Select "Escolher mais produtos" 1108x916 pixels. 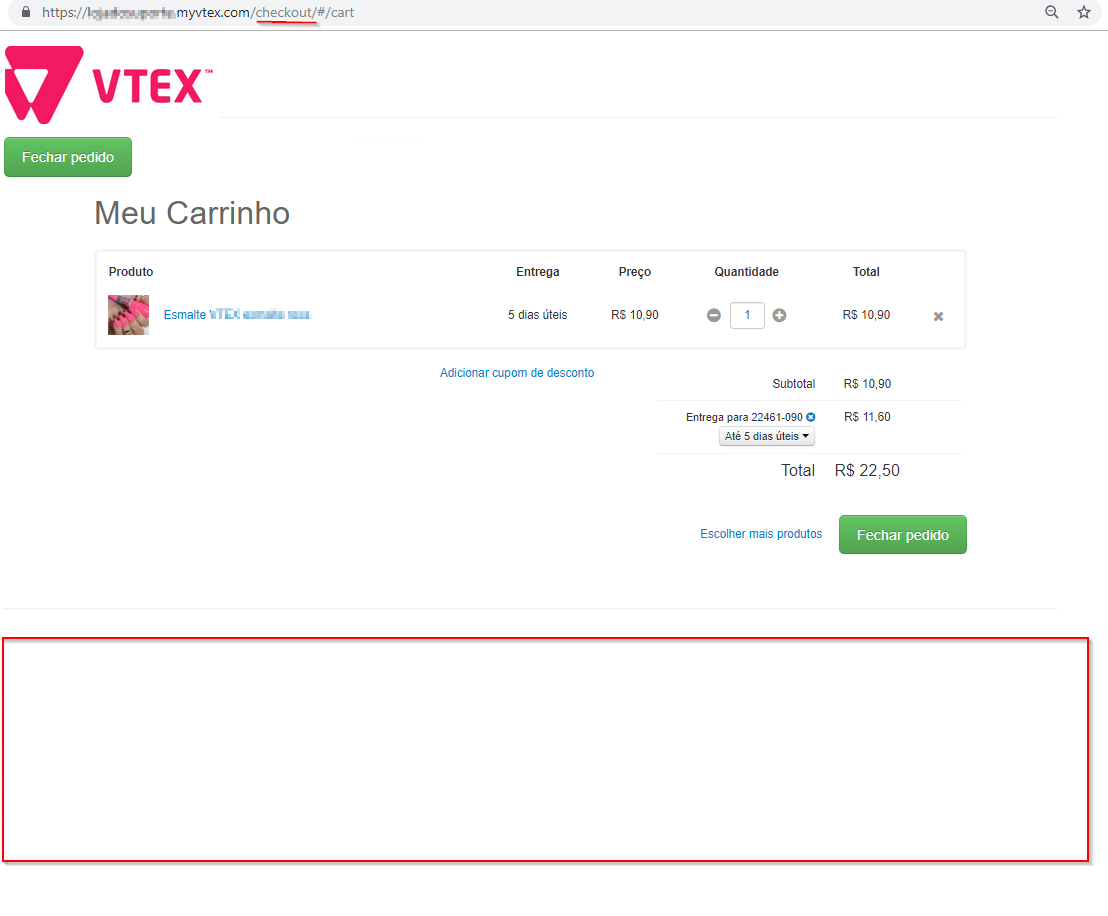click(760, 534)
